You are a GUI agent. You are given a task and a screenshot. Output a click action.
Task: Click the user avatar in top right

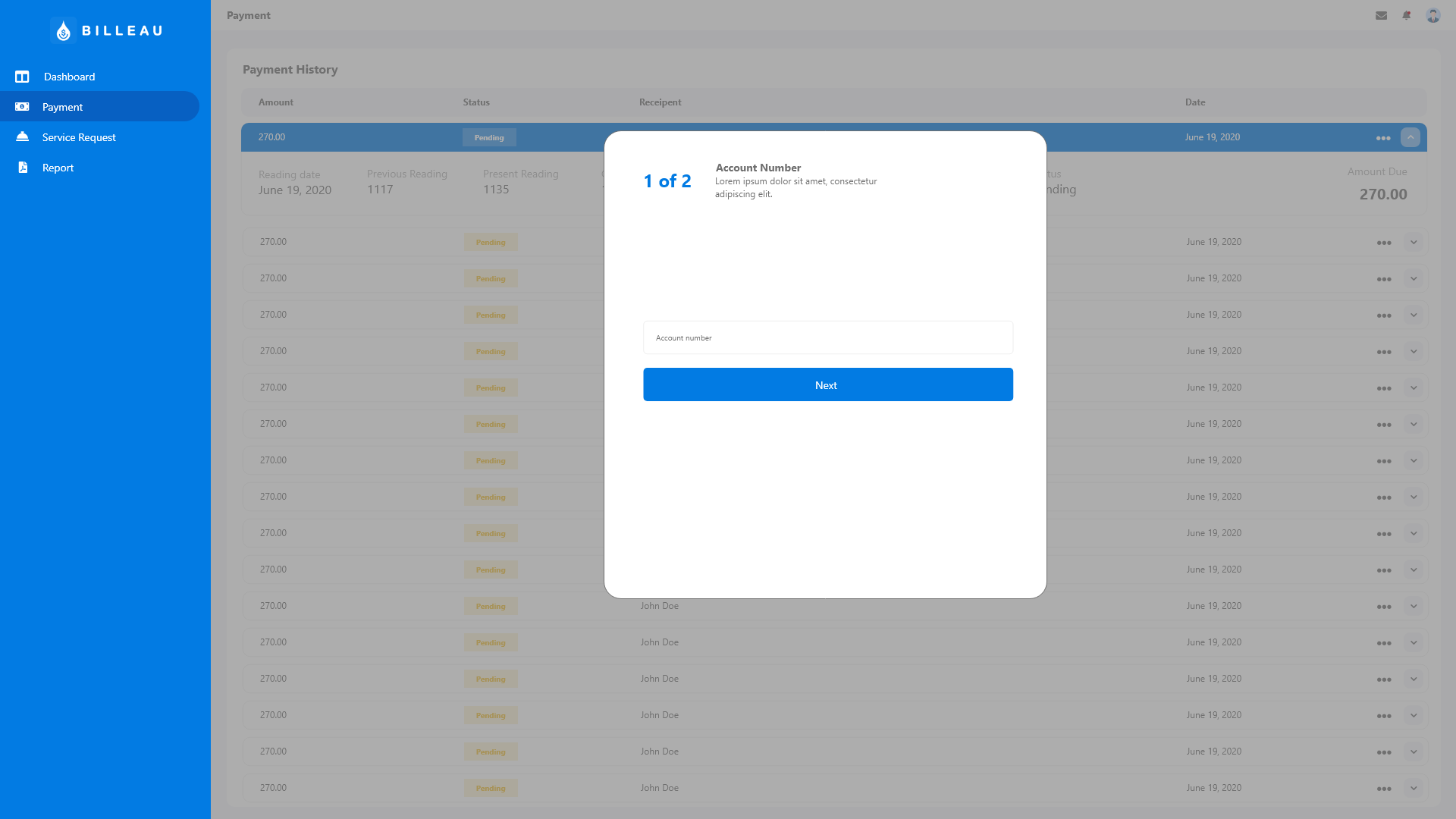pos(1432,15)
